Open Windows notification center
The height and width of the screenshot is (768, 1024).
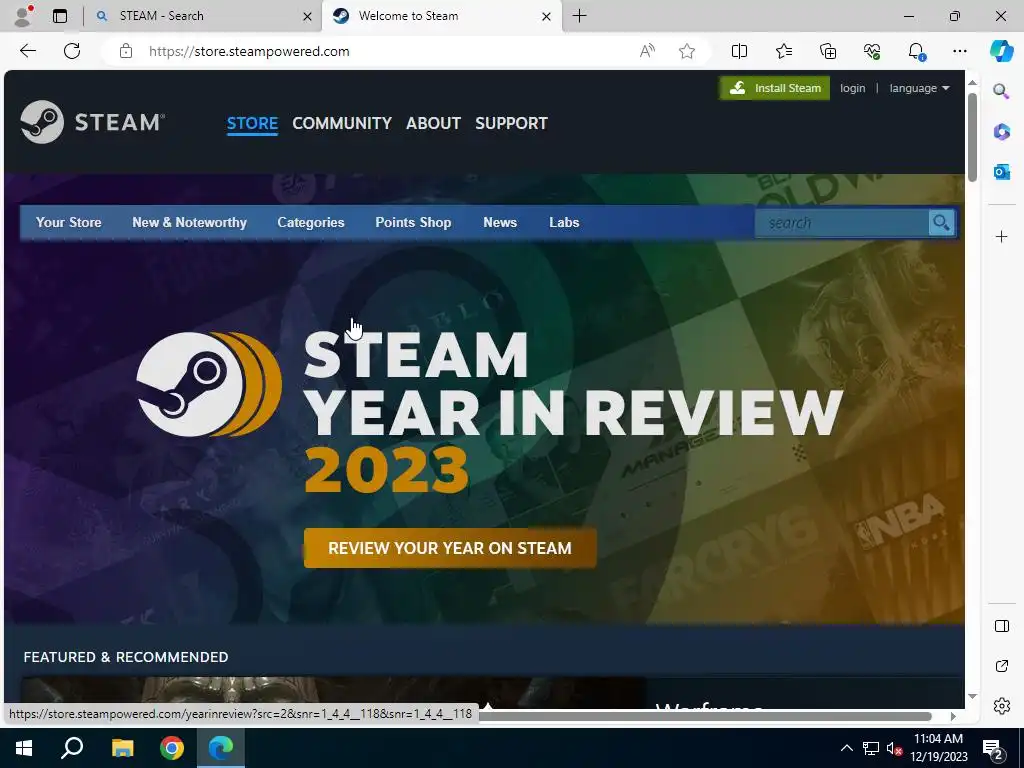pos(993,748)
